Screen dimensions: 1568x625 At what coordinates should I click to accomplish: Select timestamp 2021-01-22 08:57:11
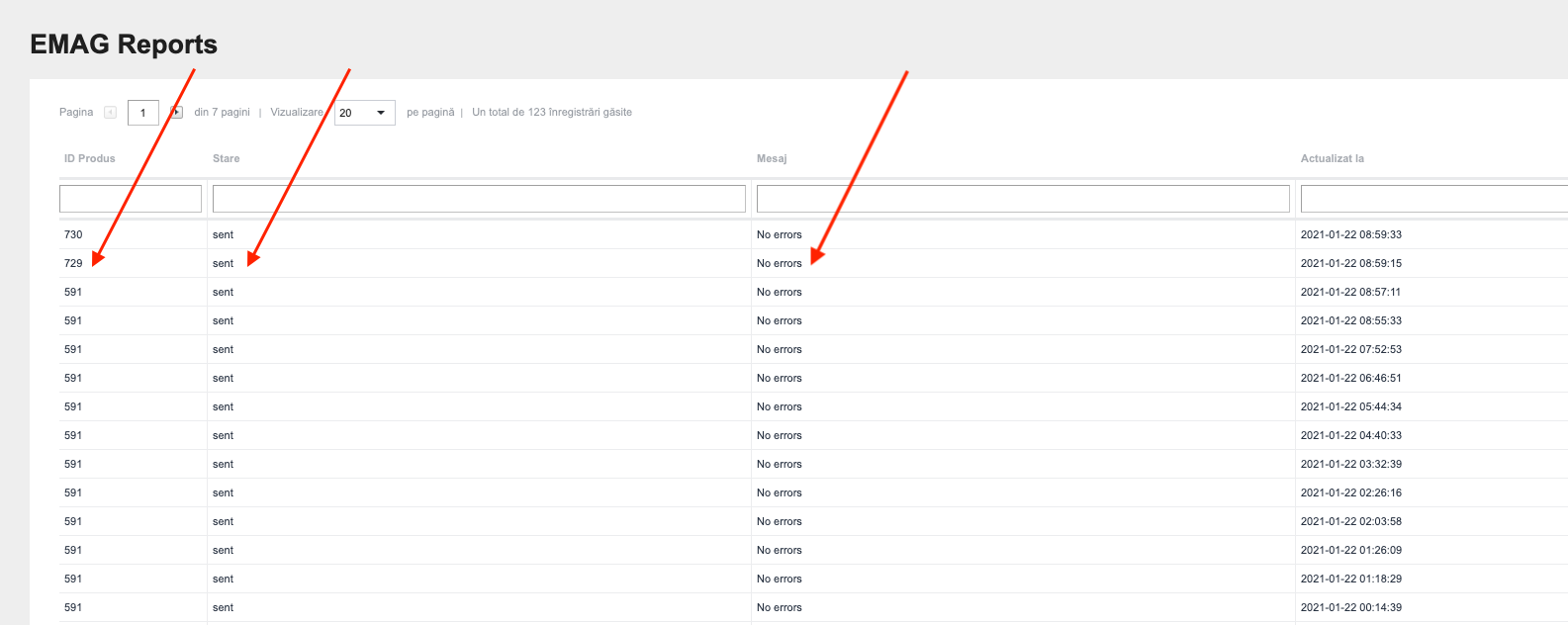pos(1351,292)
